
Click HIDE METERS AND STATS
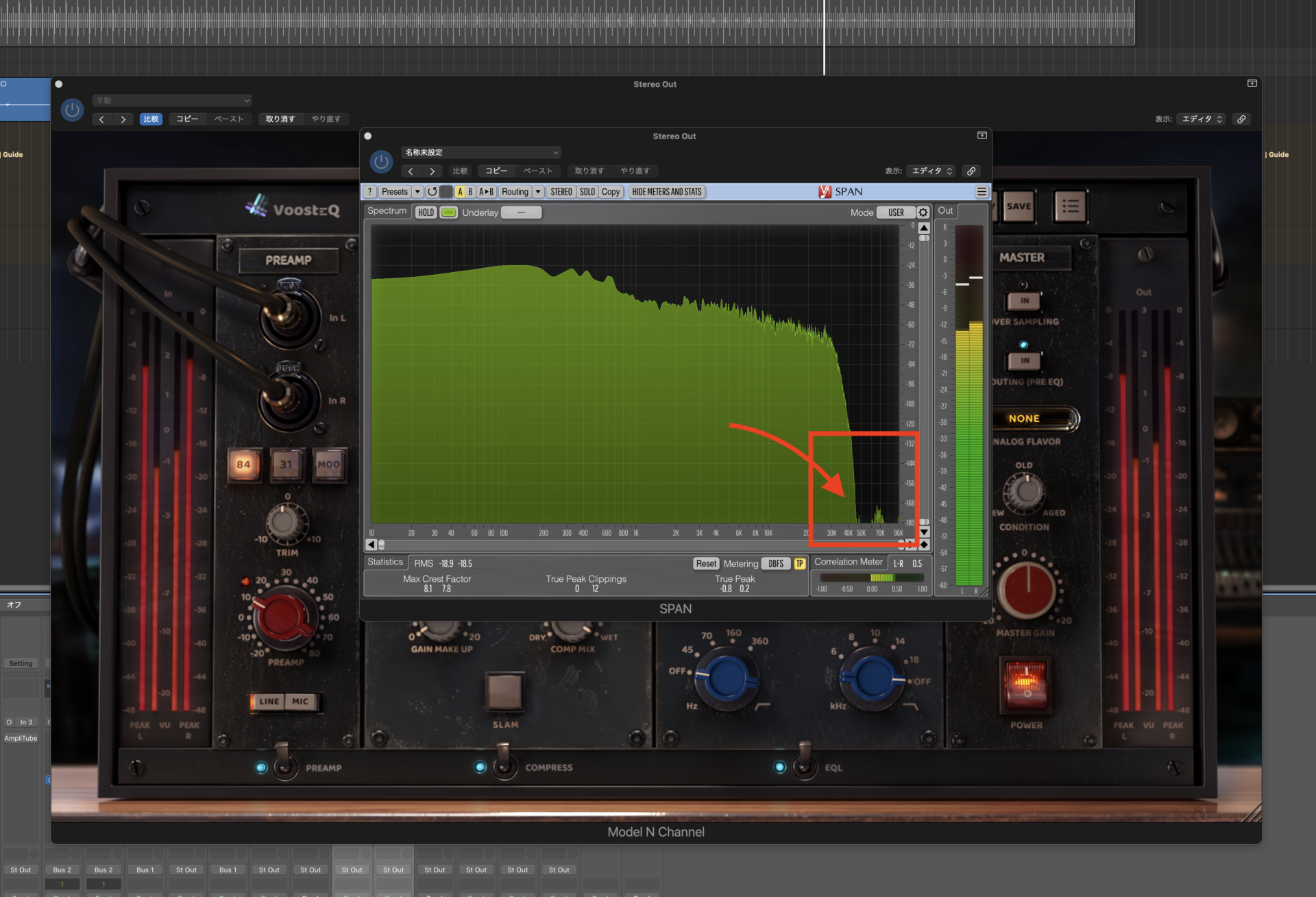click(667, 192)
